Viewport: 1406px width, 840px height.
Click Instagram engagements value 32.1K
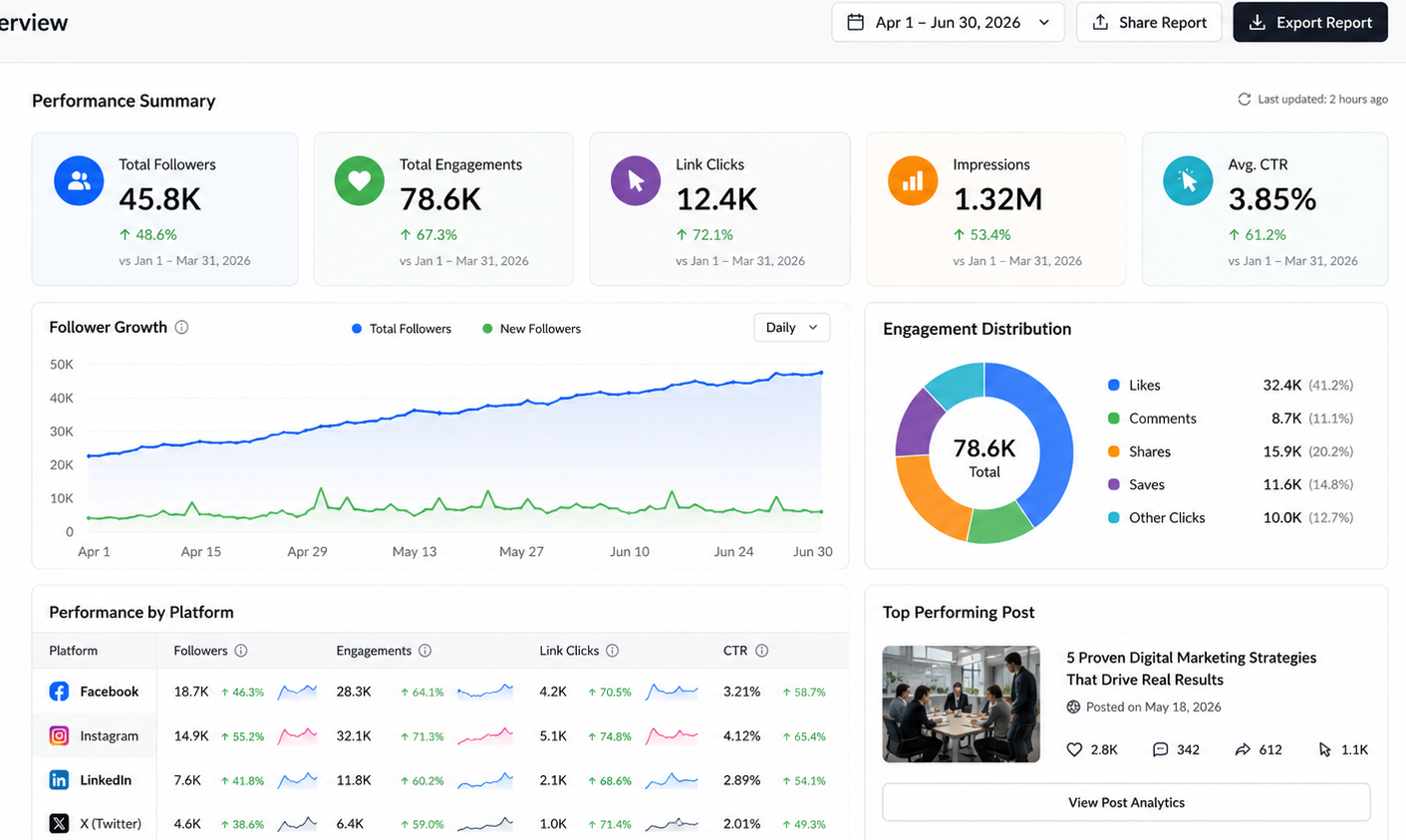pyautogui.click(x=354, y=736)
